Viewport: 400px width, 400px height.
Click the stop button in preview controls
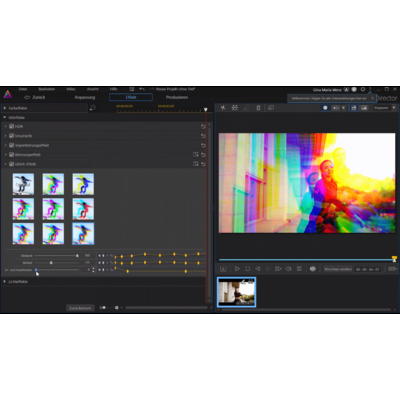pos(247,269)
